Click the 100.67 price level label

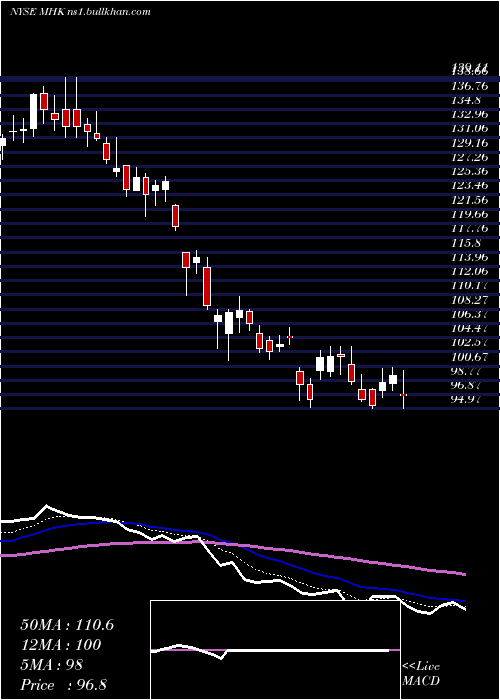coord(470,357)
